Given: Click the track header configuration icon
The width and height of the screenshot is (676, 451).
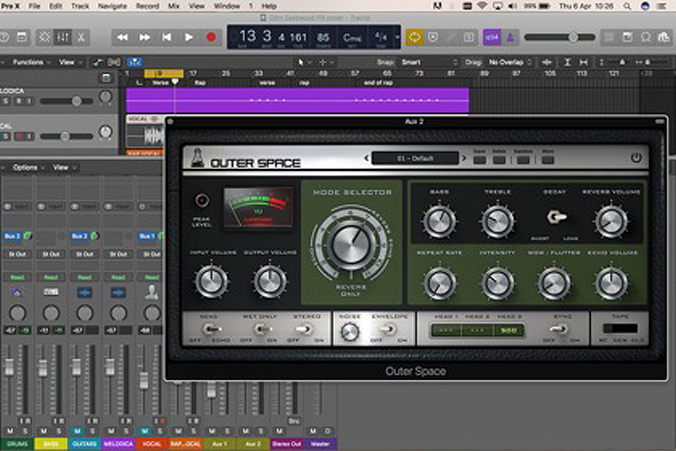Looking at the screenshot, I should point(106,78).
